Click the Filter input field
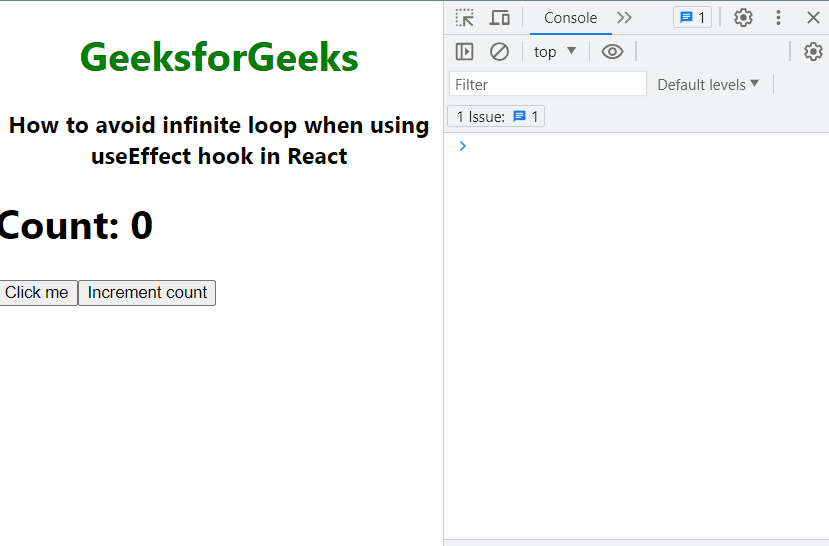829x546 pixels. (548, 84)
